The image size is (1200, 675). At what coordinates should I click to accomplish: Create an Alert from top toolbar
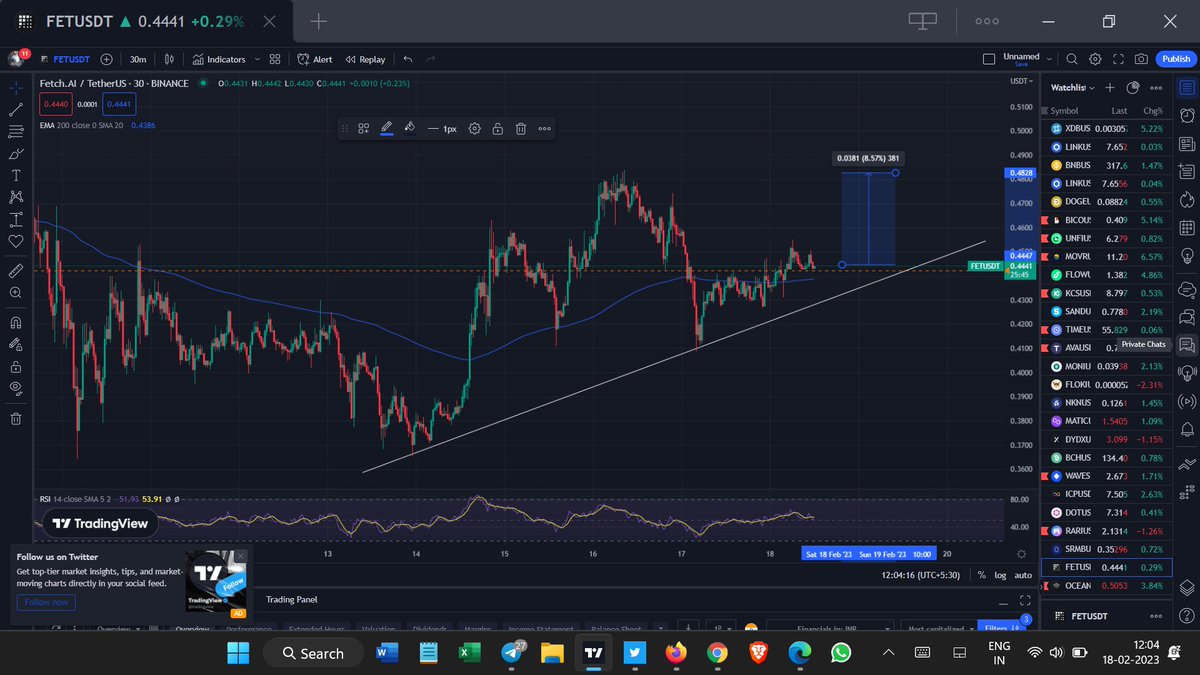(315, 59)
